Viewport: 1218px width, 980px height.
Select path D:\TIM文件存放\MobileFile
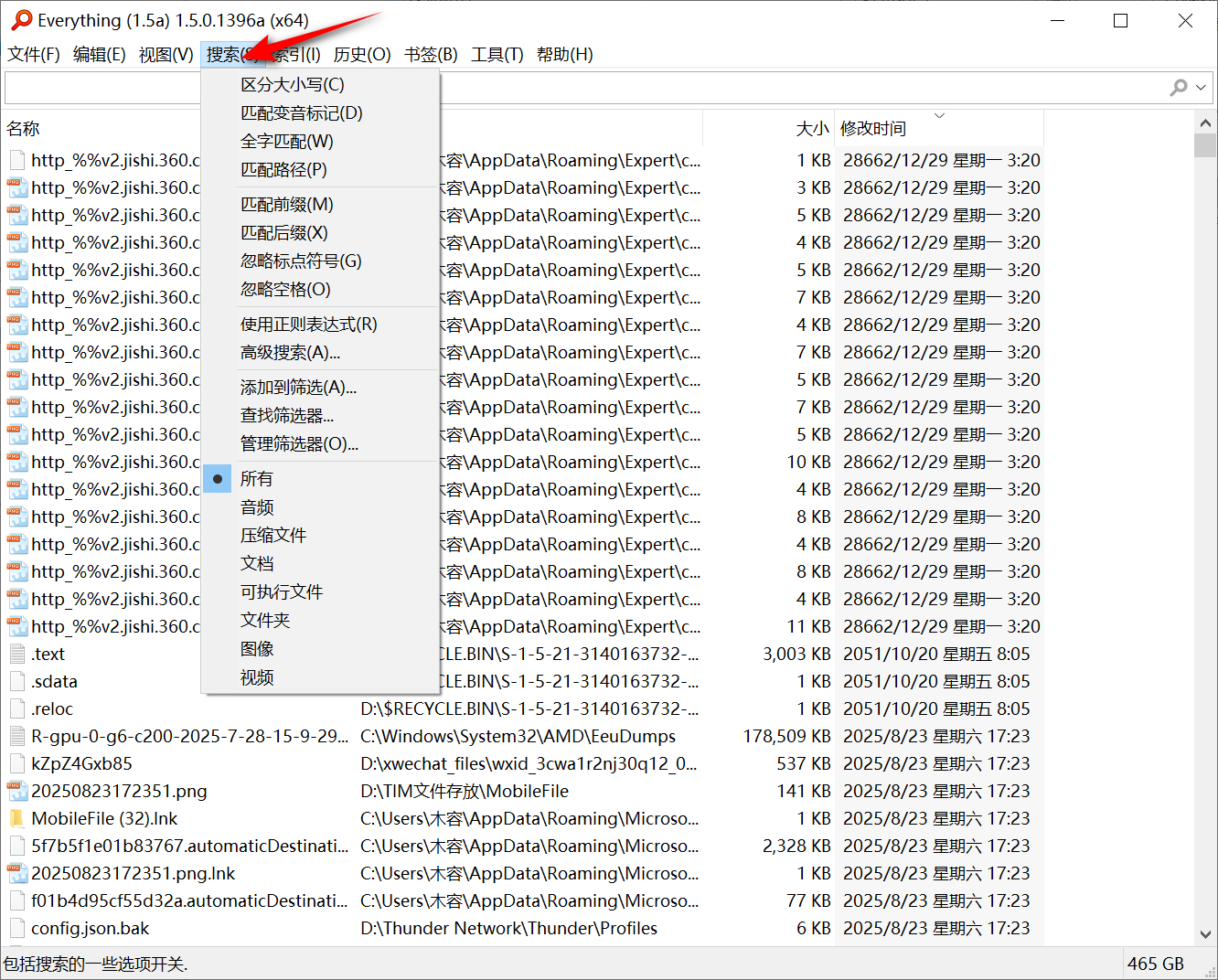pyautogui.click(x=465, y=791)
